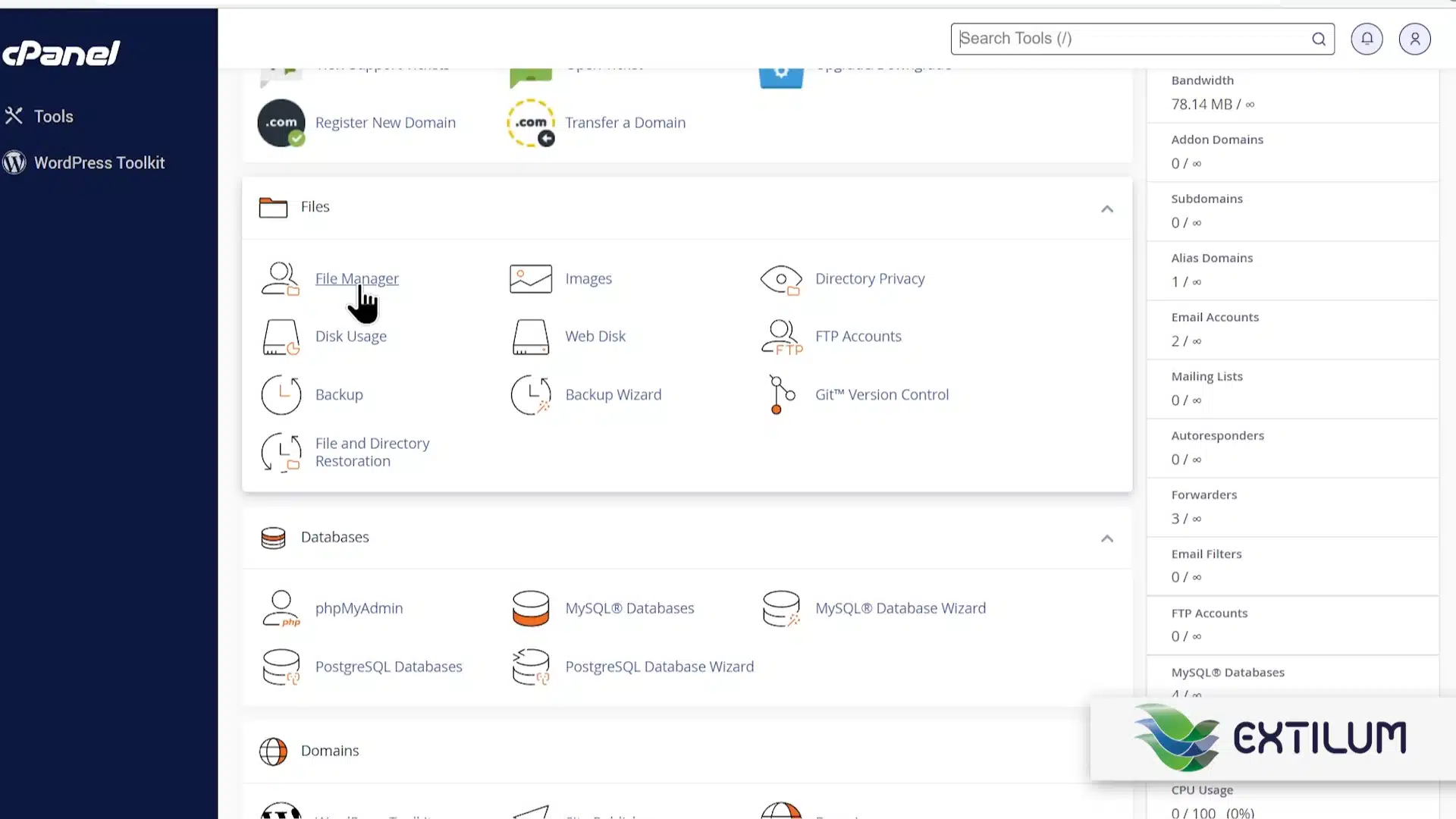Open the PostgreSQL Database Wizard icon
Viewport: 1456px width, 819px height.
[531, 667]
